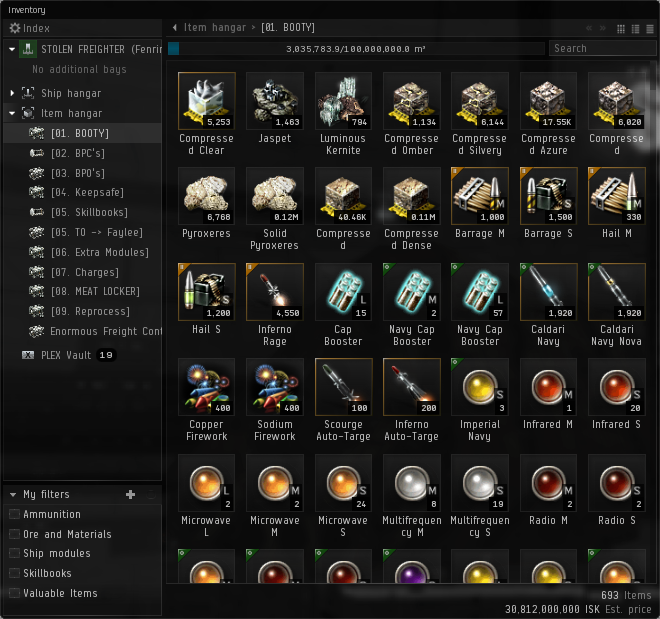This screenshot has height=619, width=660.
Task: Select the Infrared M crystal
Action: [548, 387]
